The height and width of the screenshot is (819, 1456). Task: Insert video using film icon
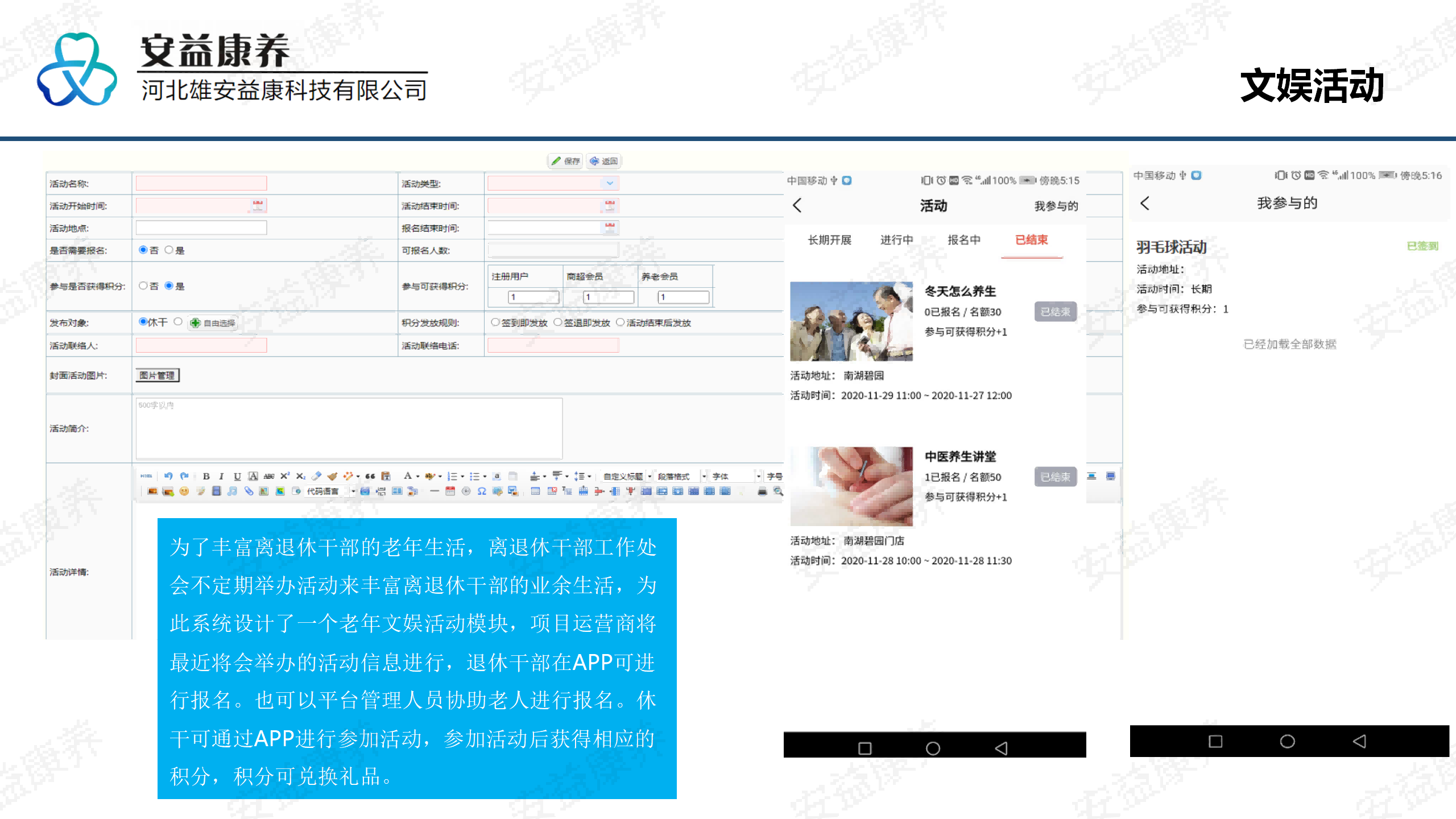tap(216, 491)
